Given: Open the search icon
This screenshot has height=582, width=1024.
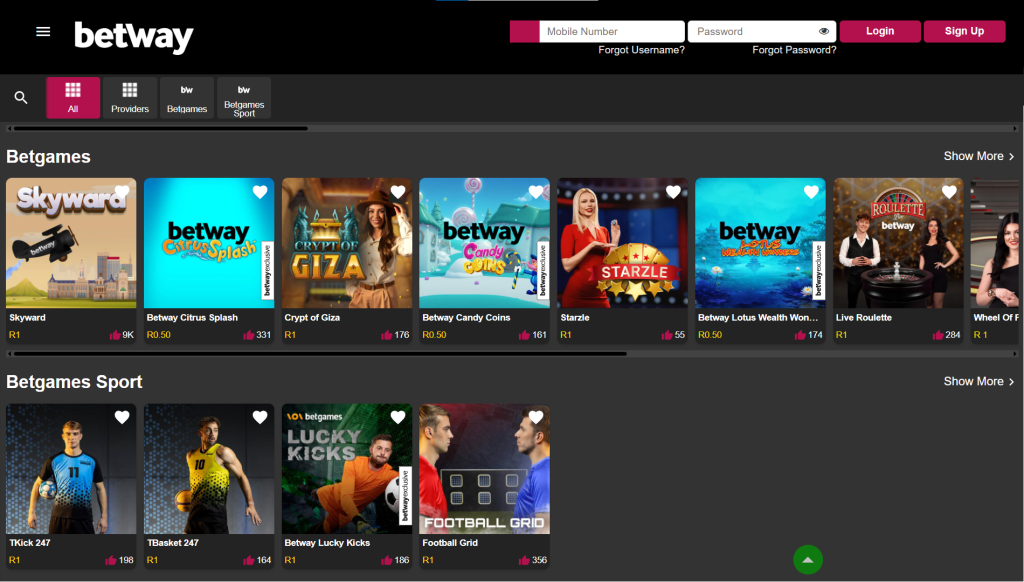Looking at the screenshot, I should 21,97.
